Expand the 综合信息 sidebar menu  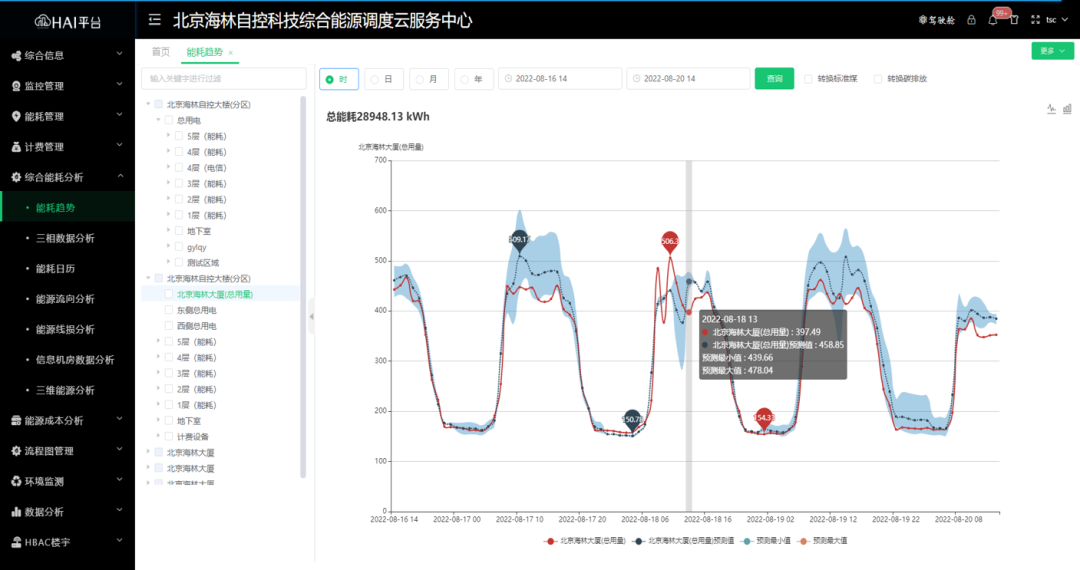(120, 54)
